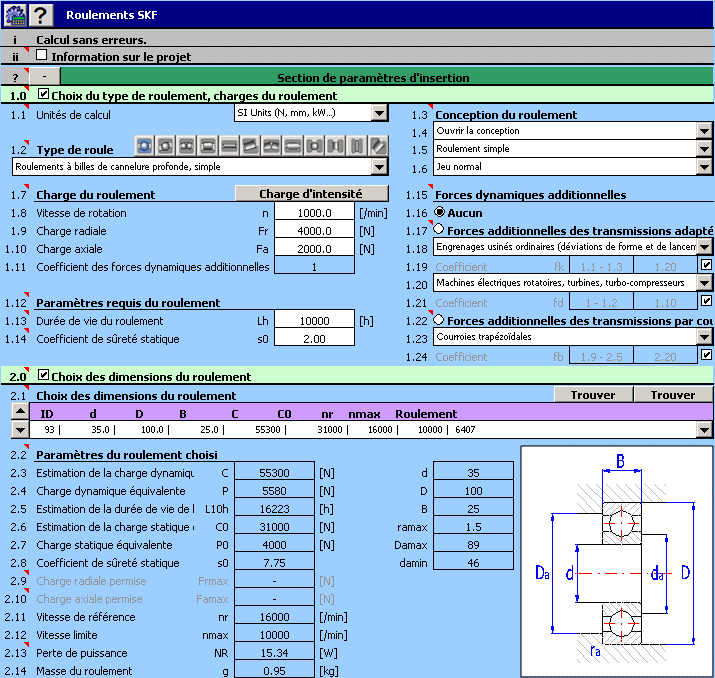This screenshot has width=715, height=678.
Task: Click the Durée de vie Lh input field
Action: click(x=314, y=321)
